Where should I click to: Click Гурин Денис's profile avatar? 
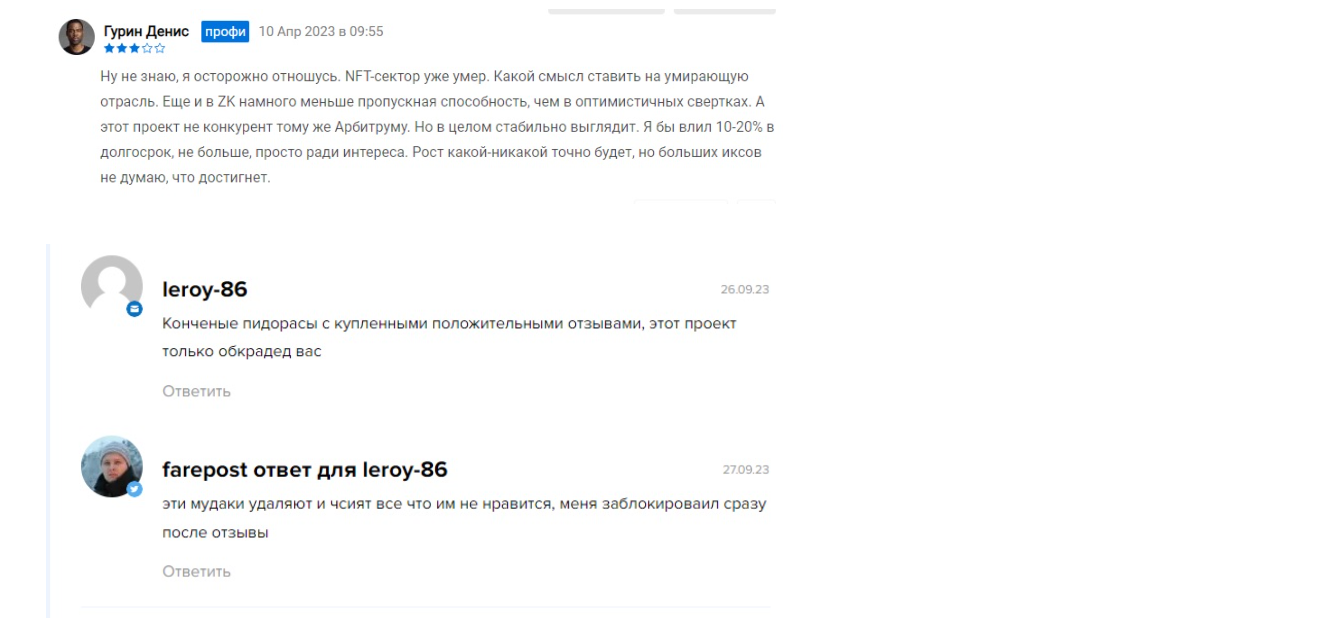click(77, 37)
